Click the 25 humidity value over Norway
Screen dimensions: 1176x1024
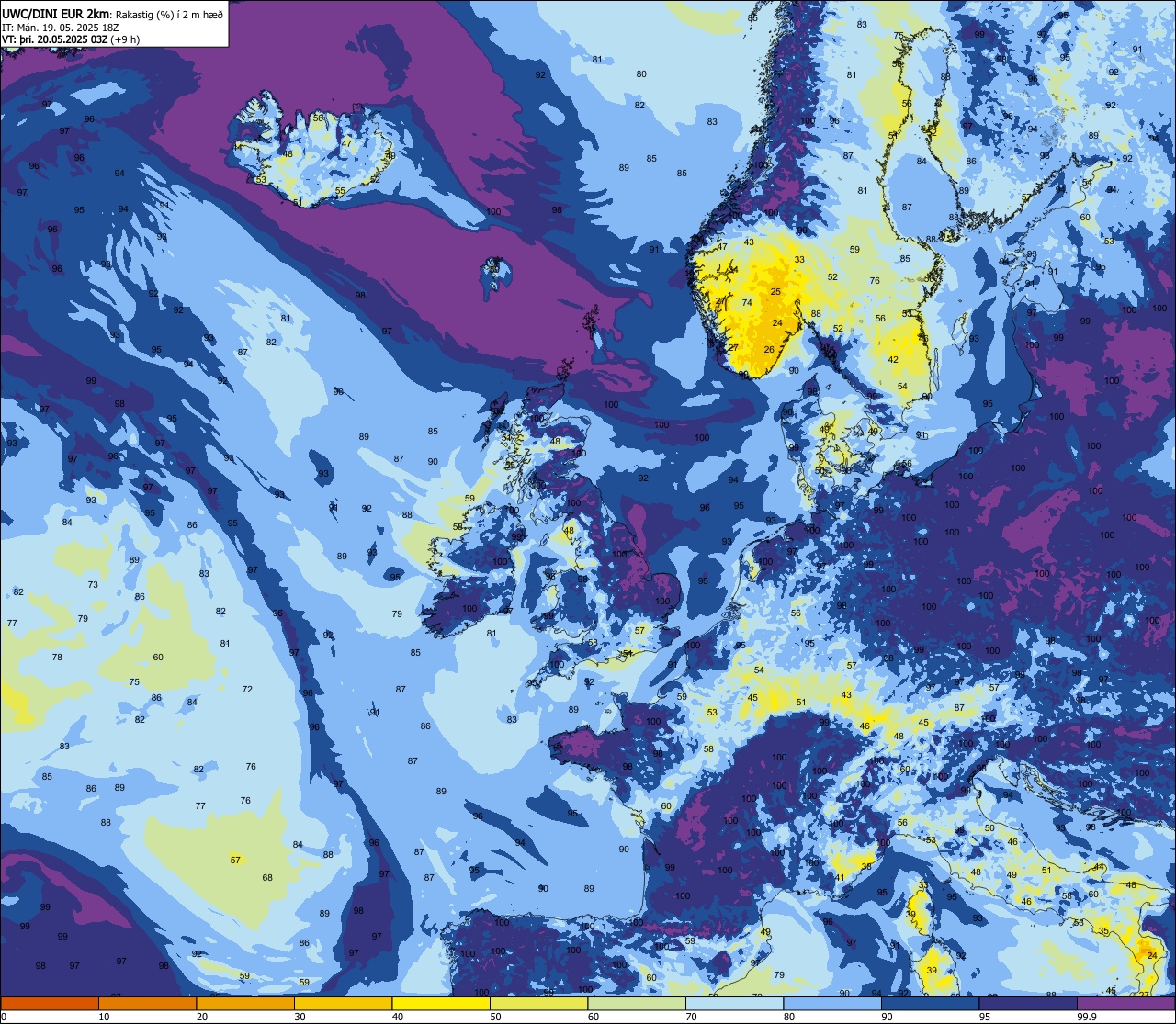(775, 292)
